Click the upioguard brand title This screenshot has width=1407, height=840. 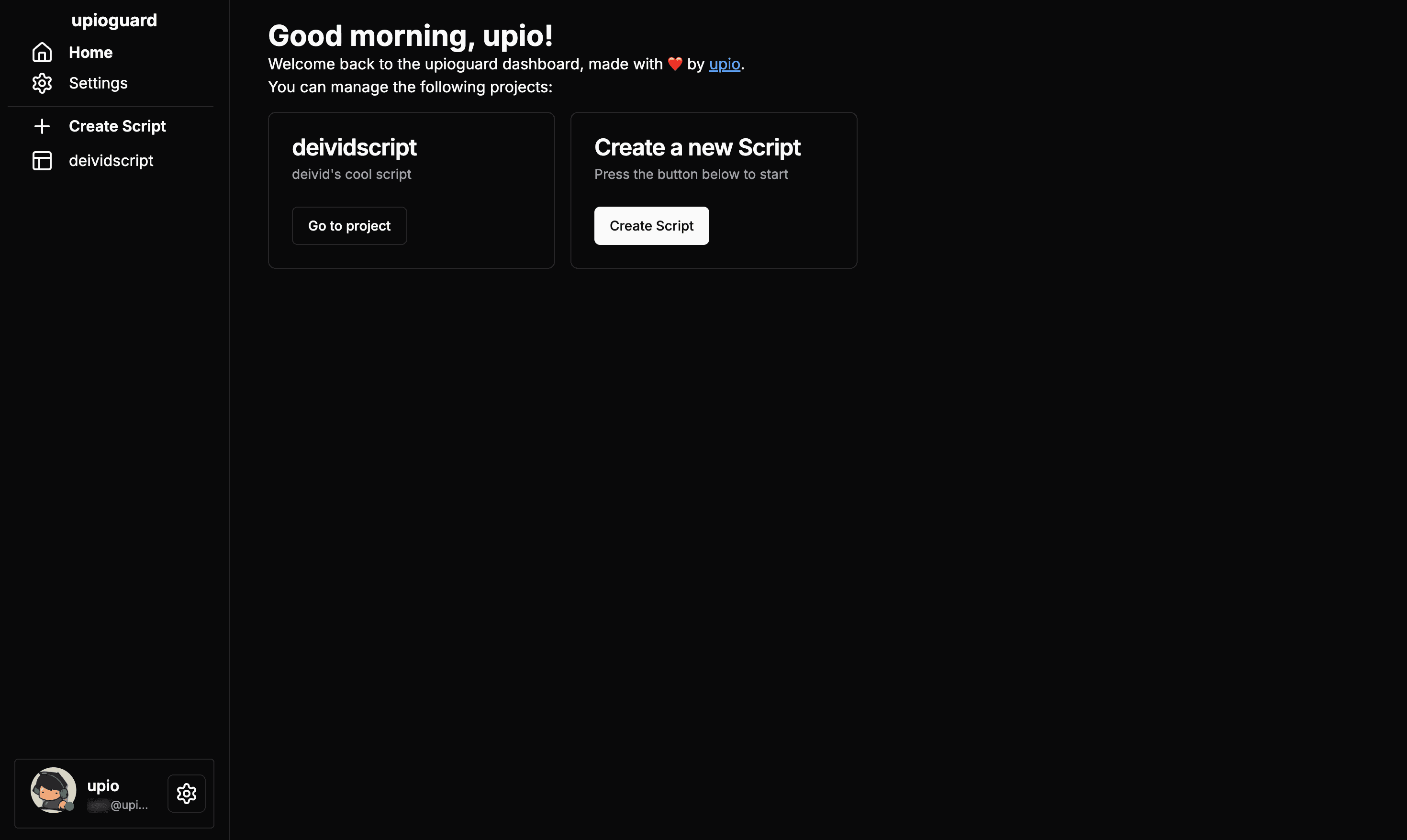114,21
